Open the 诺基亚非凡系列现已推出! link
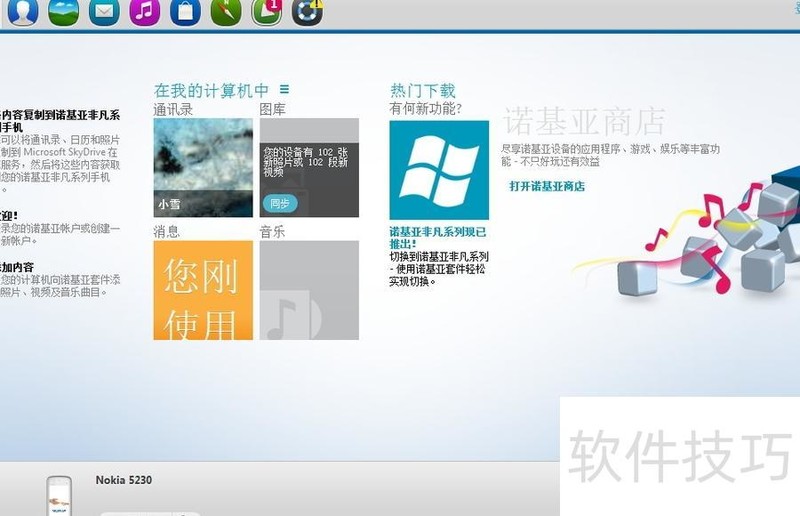800x516 pixels. click(x=438, y=238)
